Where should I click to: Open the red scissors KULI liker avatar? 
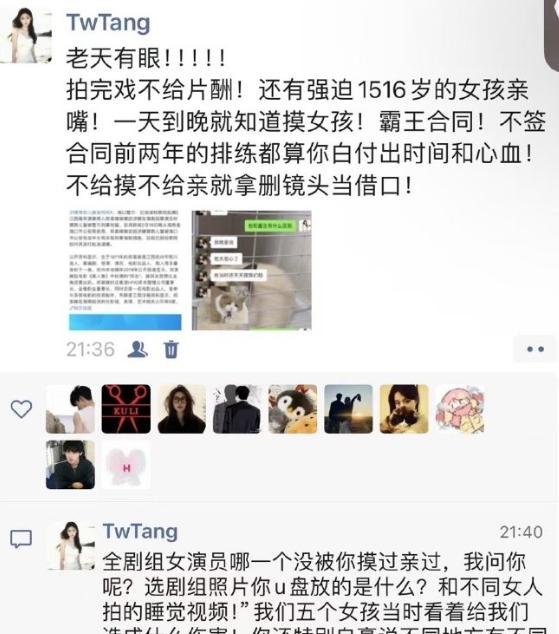126,409
